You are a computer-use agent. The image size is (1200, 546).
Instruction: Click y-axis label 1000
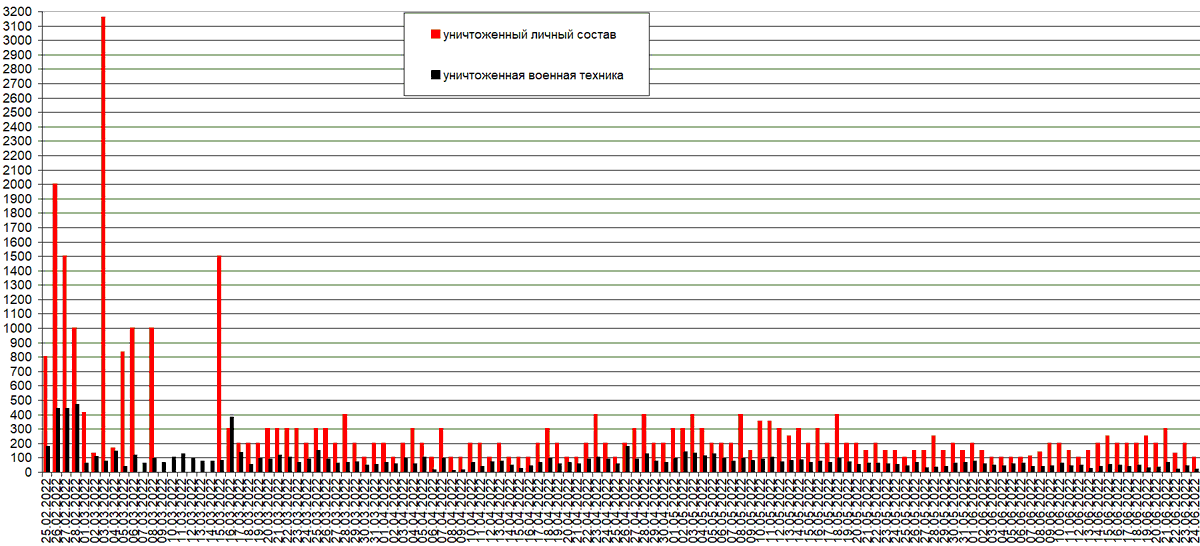tap(18, 328)
